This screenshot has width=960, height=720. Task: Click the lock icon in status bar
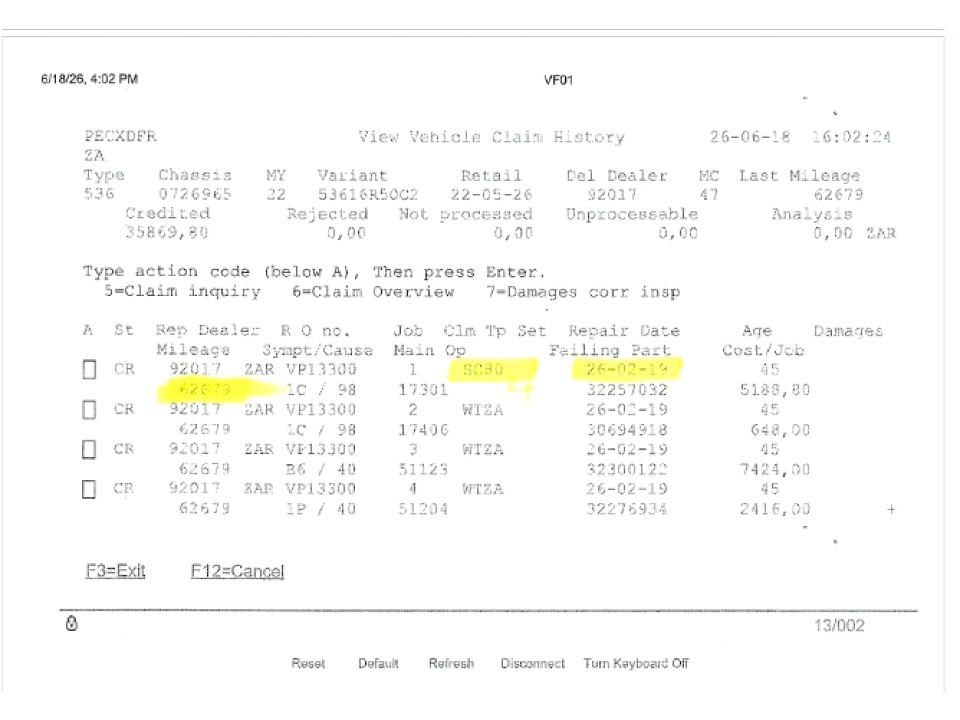pyautogui.click(x=72, y=623)
